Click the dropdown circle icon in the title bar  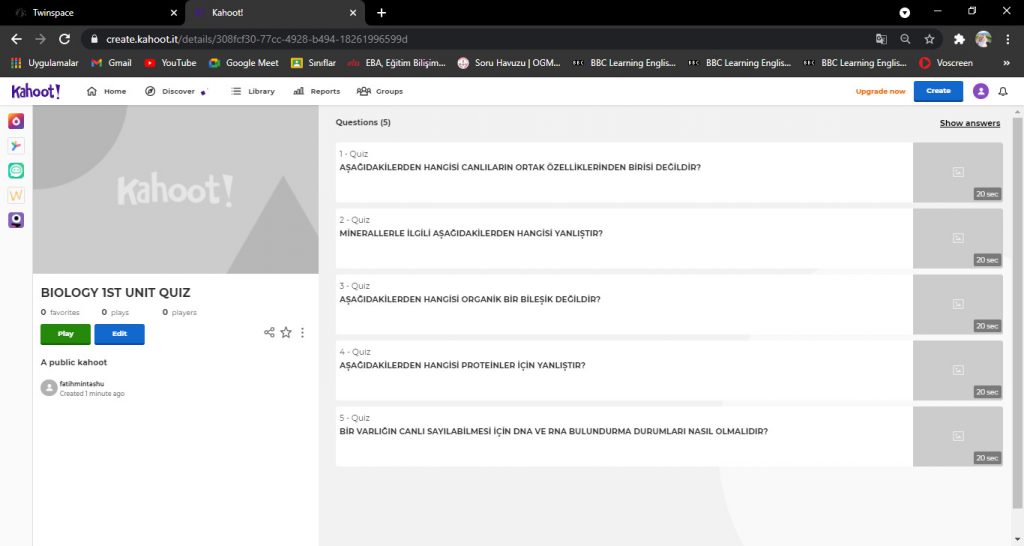point(904,12)
